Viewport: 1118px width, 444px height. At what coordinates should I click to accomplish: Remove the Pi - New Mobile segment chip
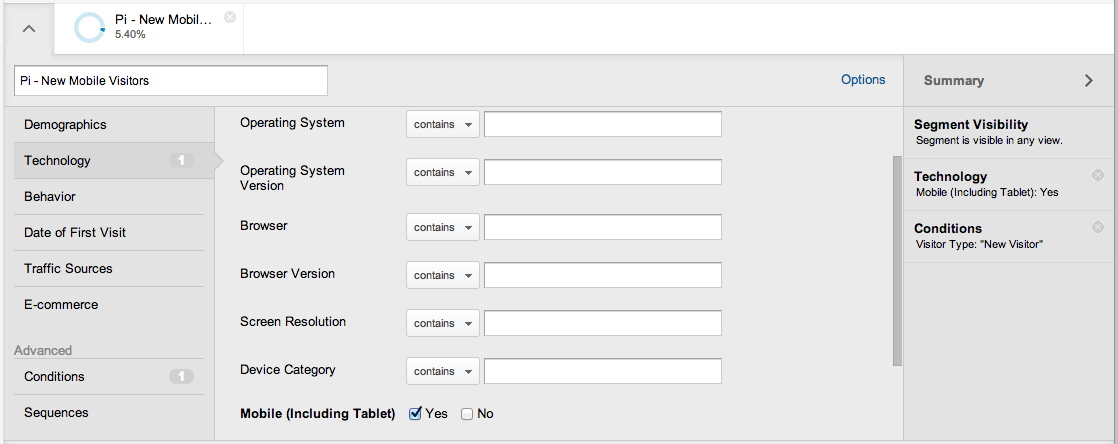[x=230, y=17]
